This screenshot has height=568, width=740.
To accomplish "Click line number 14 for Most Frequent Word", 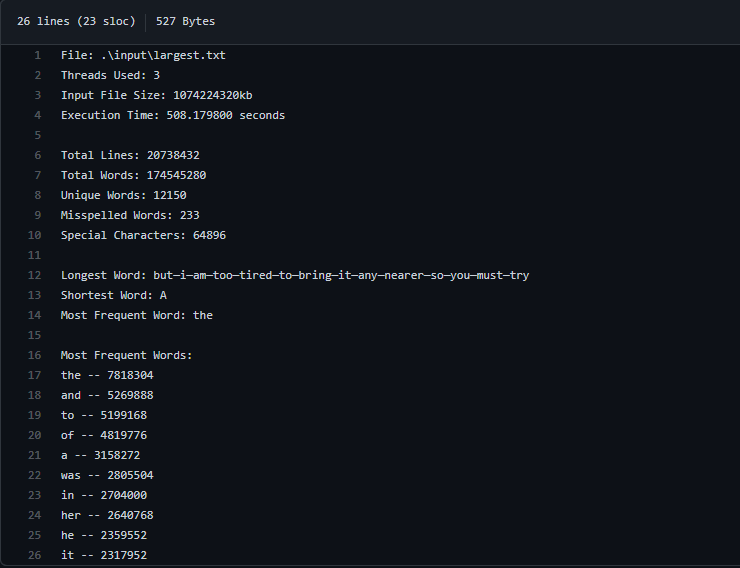I will point(34,315).
